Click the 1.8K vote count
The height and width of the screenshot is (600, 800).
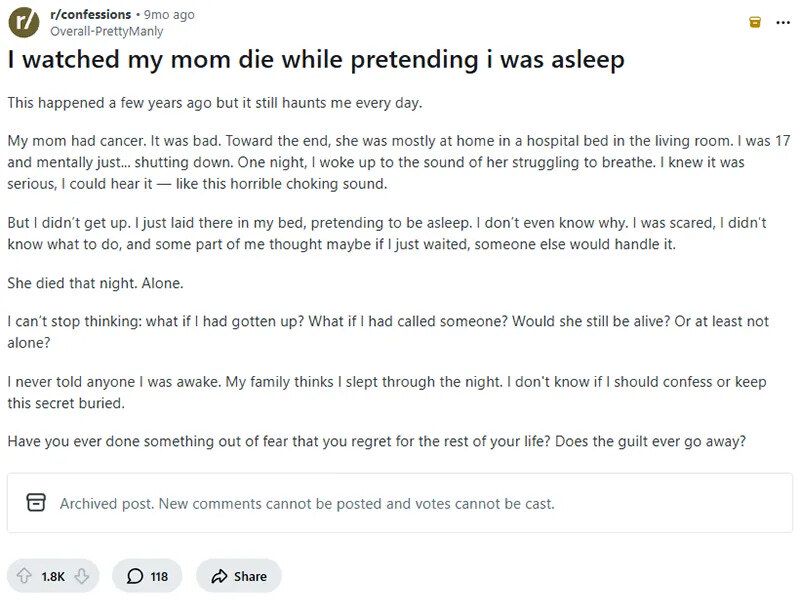(53, 576)
